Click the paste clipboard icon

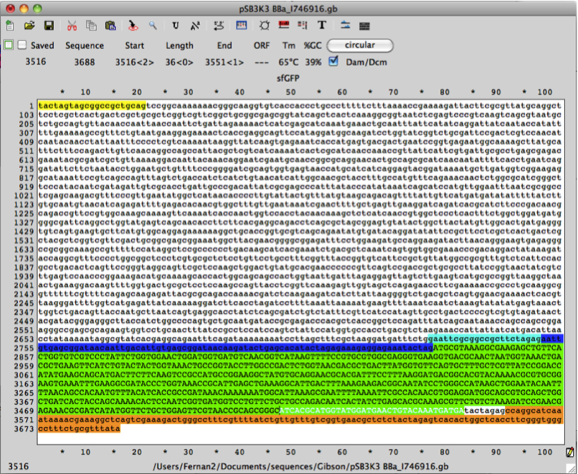click(111, 25)
